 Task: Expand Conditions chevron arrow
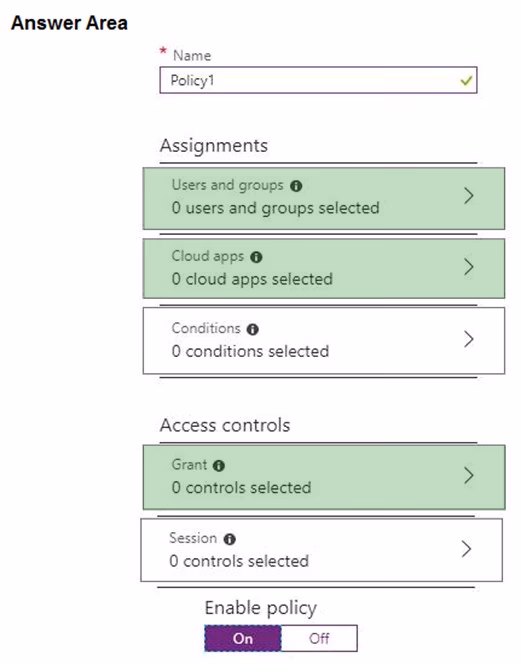pyautogui.click(x=468, y=339)
